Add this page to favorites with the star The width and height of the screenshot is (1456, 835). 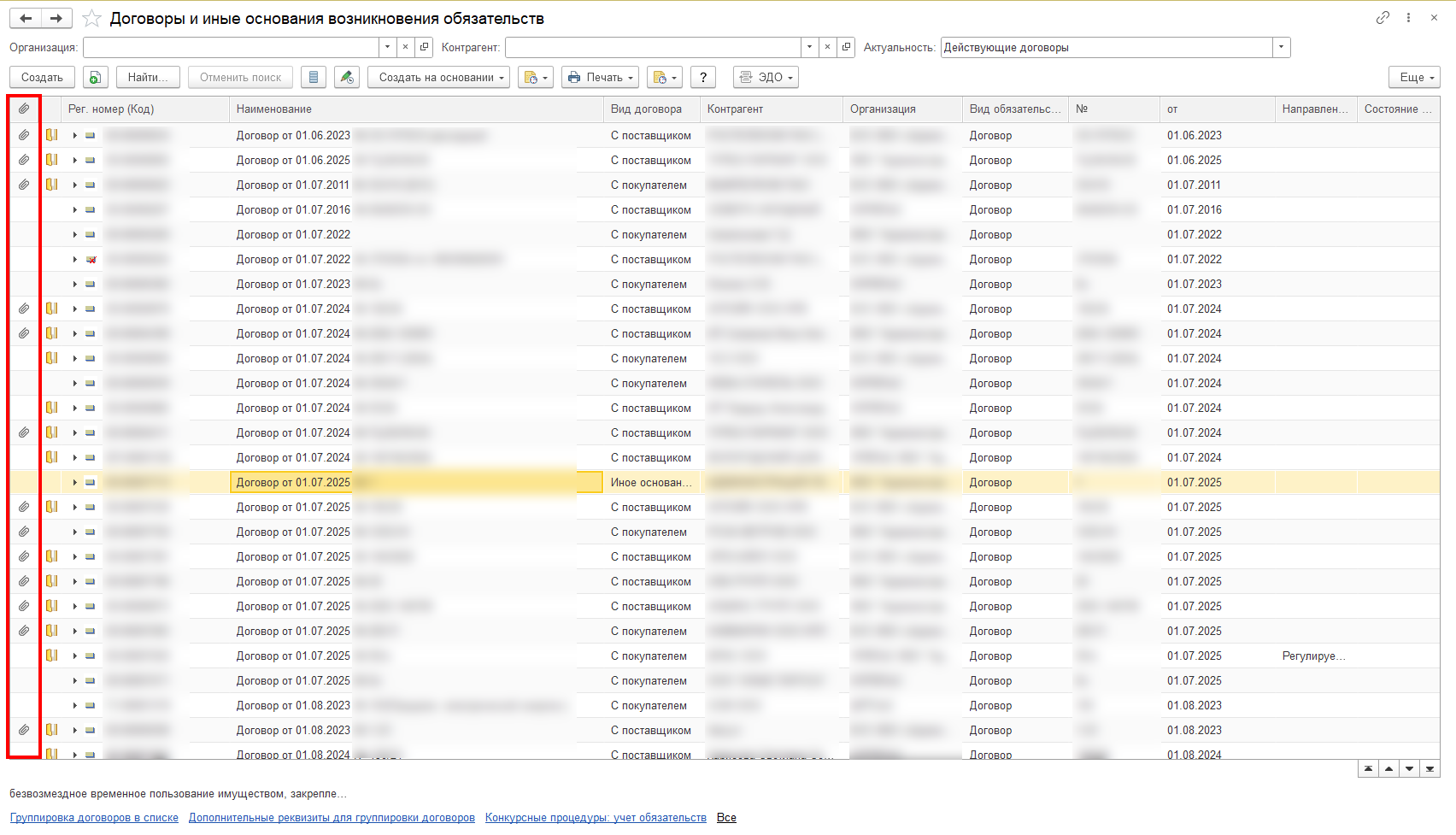pyautogui.click(x=92, y=19)
